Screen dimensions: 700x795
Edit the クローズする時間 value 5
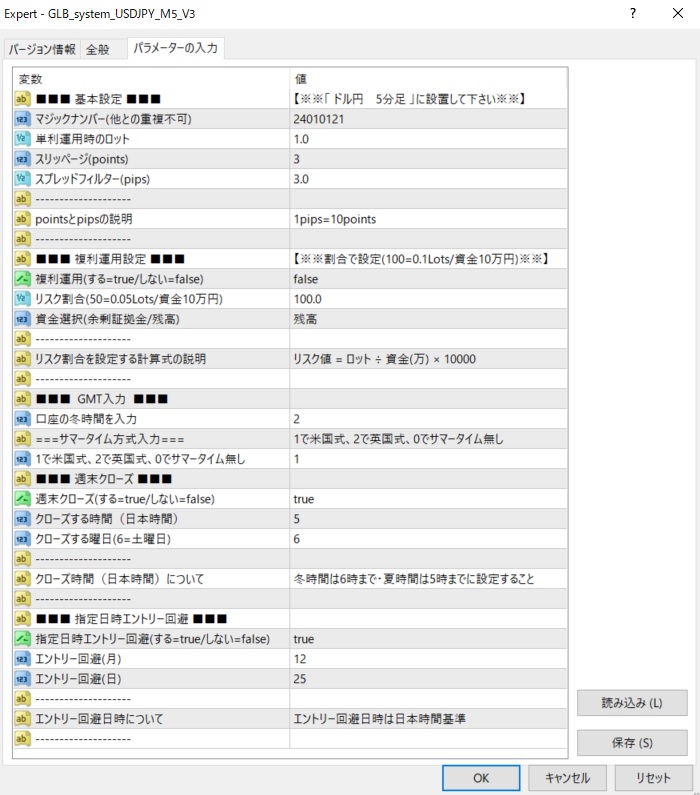pyautogui.click(x=428, y=519)
